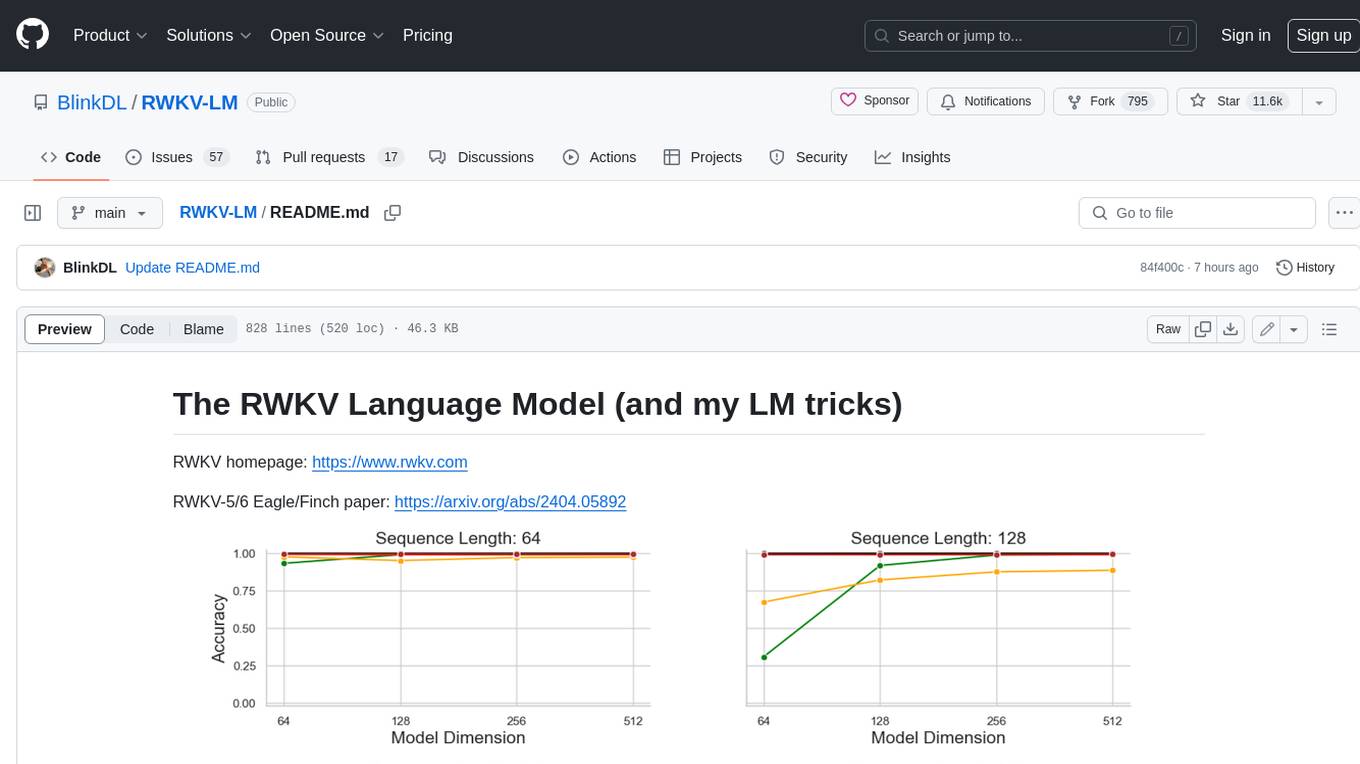Switch to the Insights tab
1360x764 pixels.
tap(912, 157)
